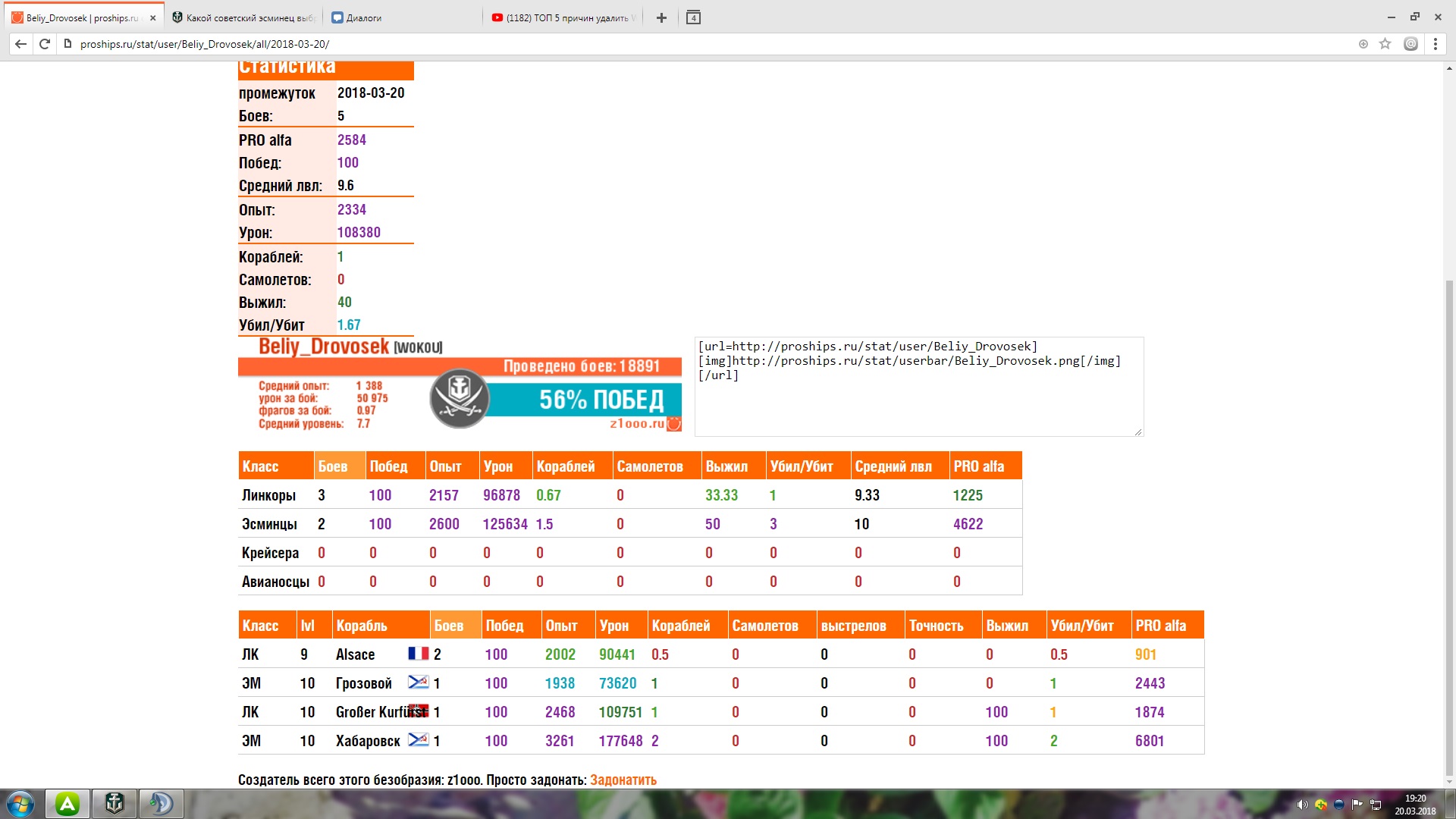Open the tab counter showing 4
The width and height of the screenshot is (1456, 819).
pyautogui.click(x=693, y=17)
